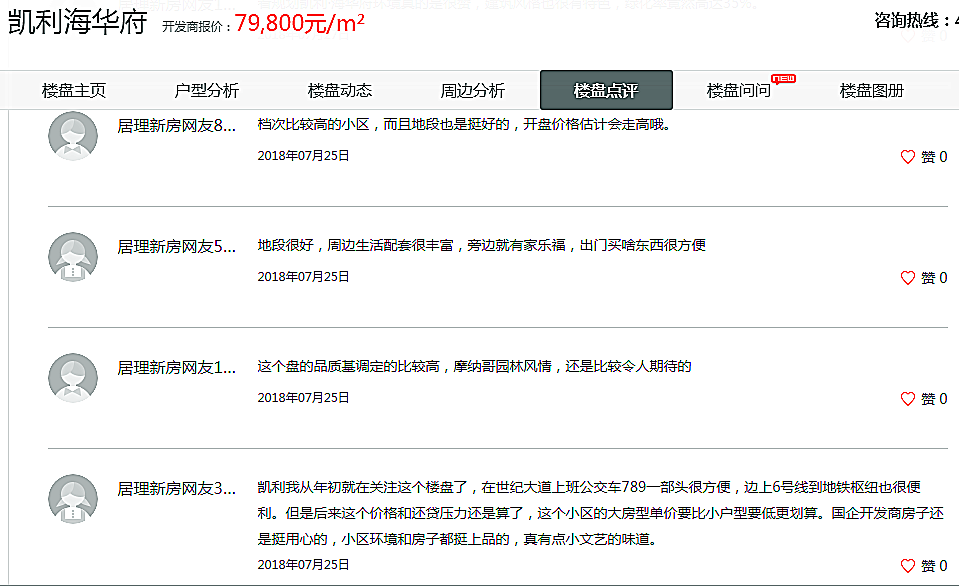Click avatar of user 居理新房网友5...
Viewport: 959px width, 587px height.
[73, 257]
